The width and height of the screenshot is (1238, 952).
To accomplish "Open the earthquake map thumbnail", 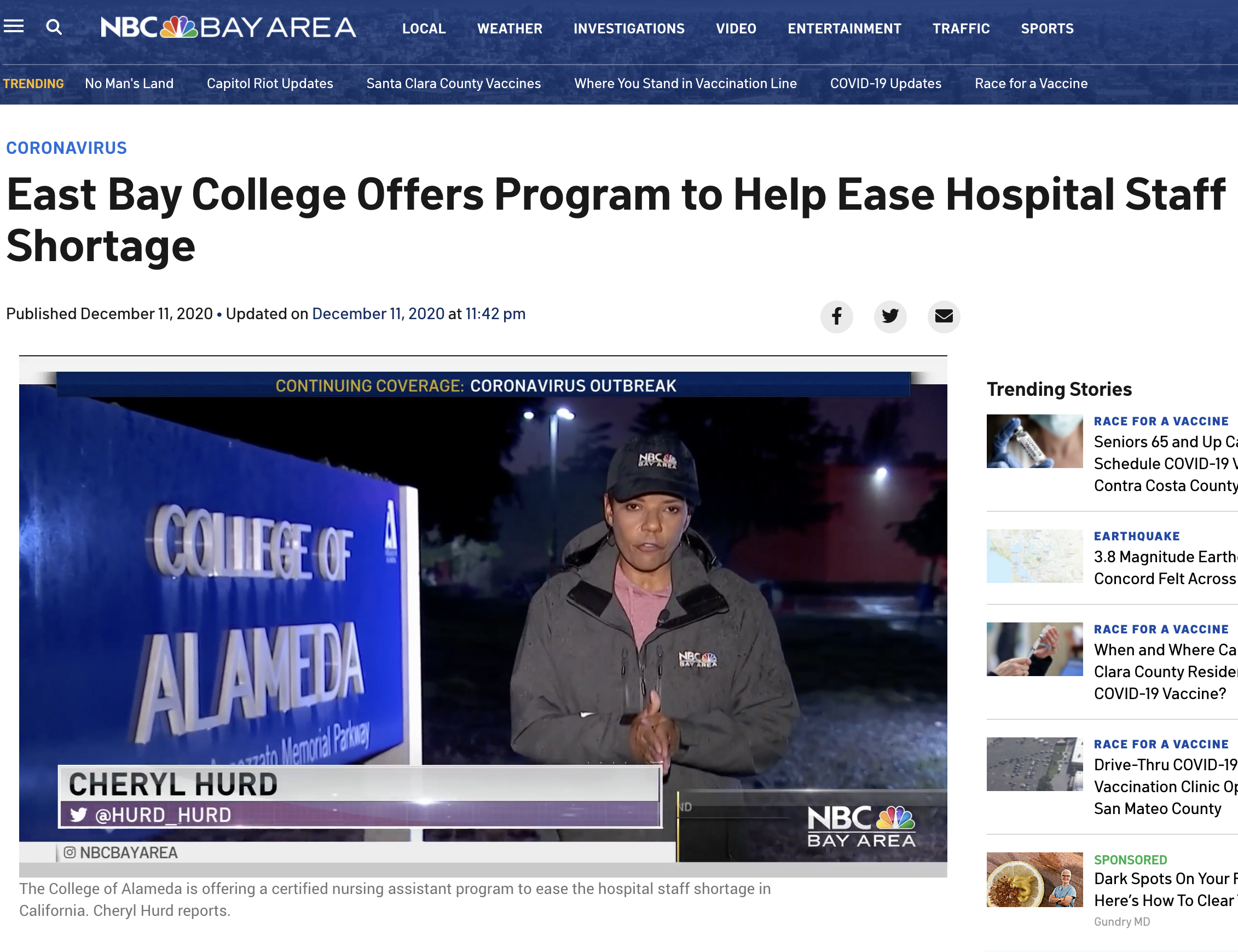I will tap(1034, 556).
